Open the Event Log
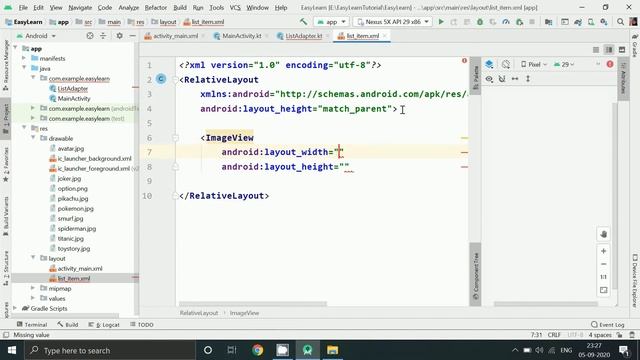The height and width of the screenshot is (360, 640). pos(608,324)
